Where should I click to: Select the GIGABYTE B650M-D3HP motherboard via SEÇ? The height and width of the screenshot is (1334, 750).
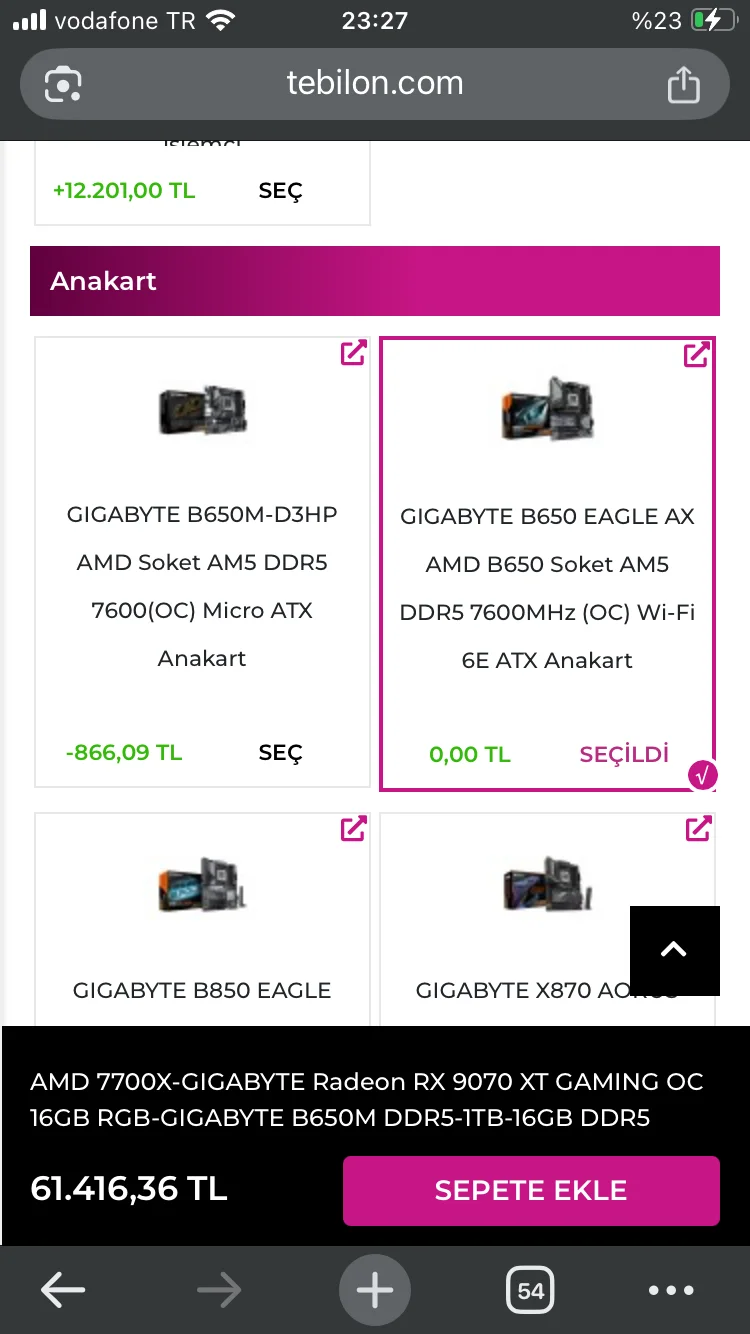pos(280,753)
